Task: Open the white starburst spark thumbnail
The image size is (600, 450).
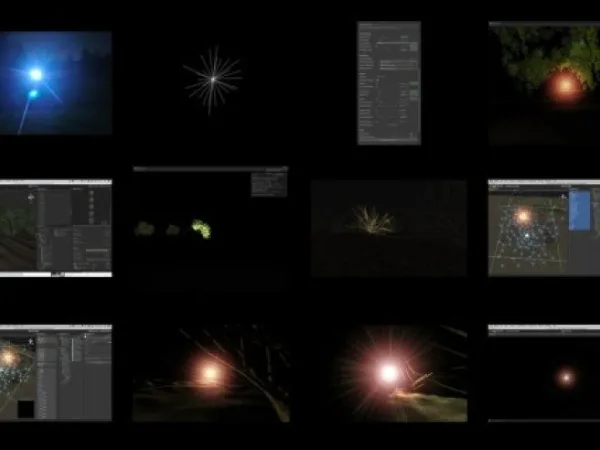Action: click(213, 80)
